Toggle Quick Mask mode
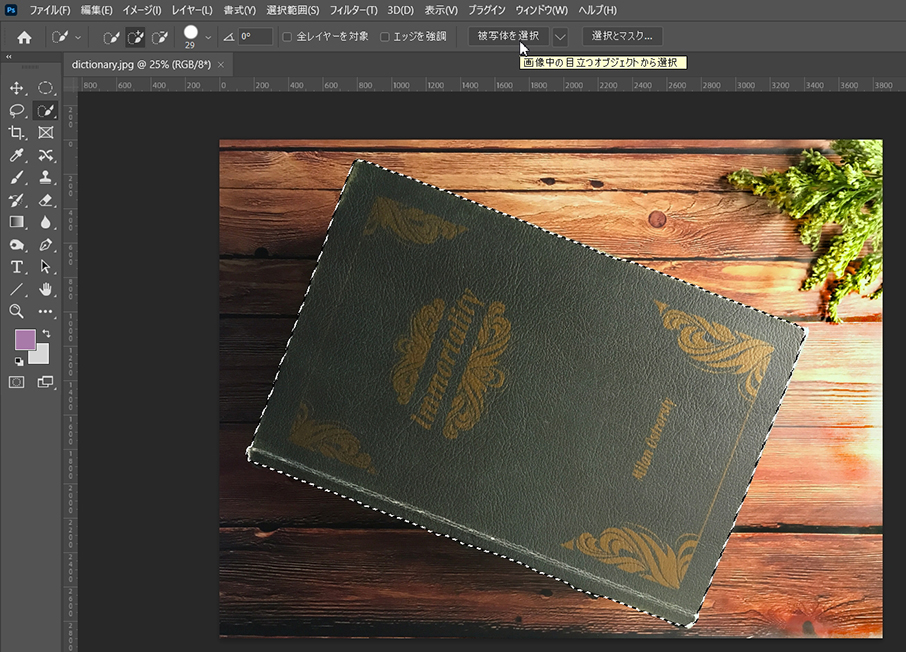The height and width of the screenshot is (652, 906). pos(17,382)
